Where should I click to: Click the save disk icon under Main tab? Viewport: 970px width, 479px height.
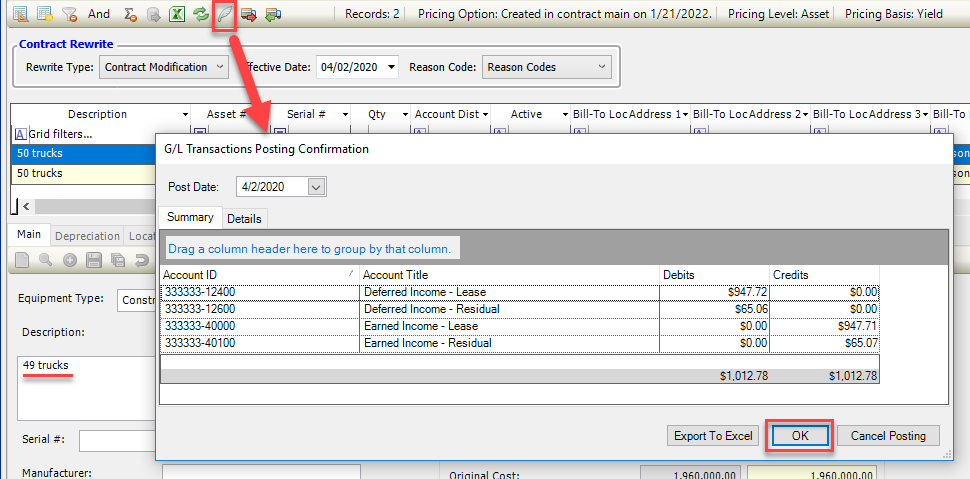click(x=95, y=261)
